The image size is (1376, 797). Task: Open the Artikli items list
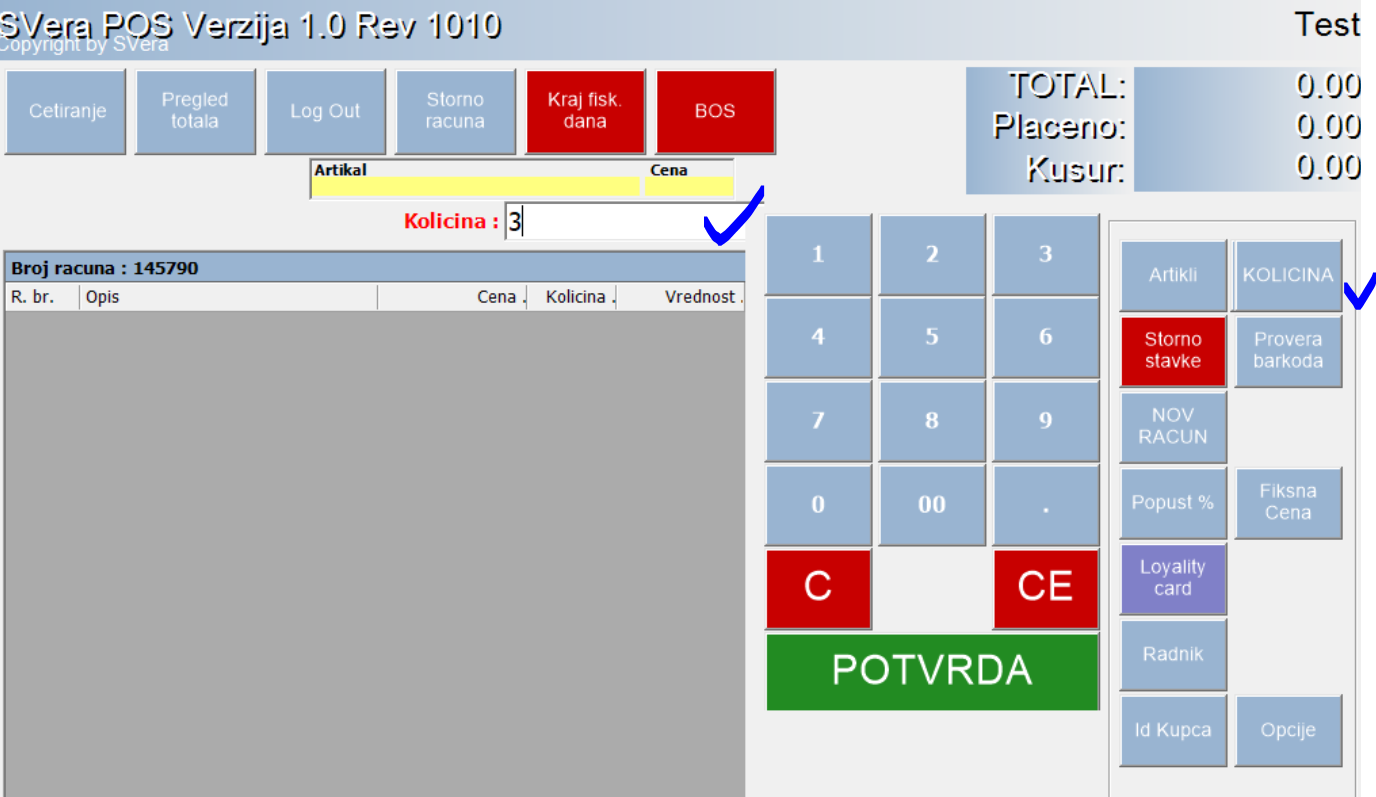coord(1173,275)
